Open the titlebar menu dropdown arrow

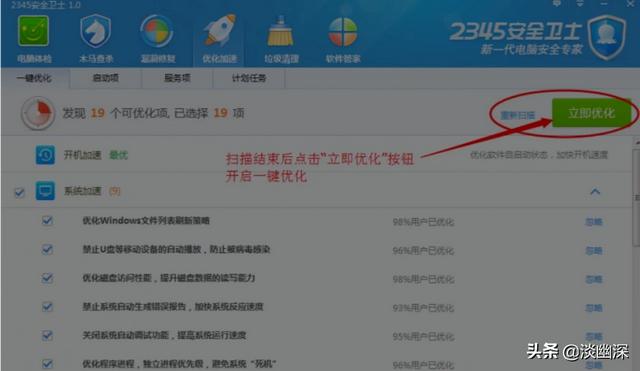(580, 4)
